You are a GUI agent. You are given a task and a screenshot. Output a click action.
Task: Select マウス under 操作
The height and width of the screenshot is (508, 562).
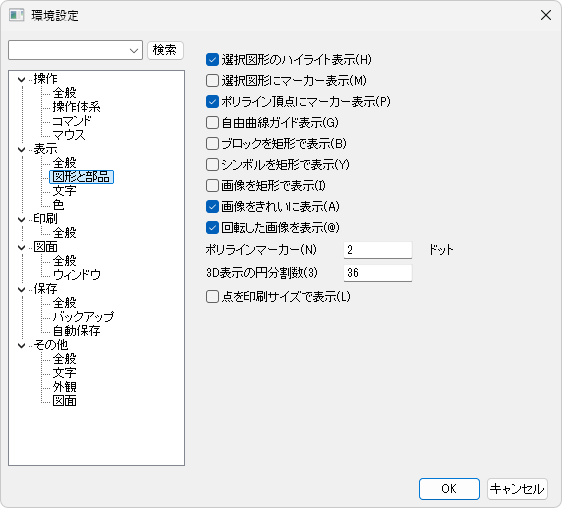coord(69,135)
